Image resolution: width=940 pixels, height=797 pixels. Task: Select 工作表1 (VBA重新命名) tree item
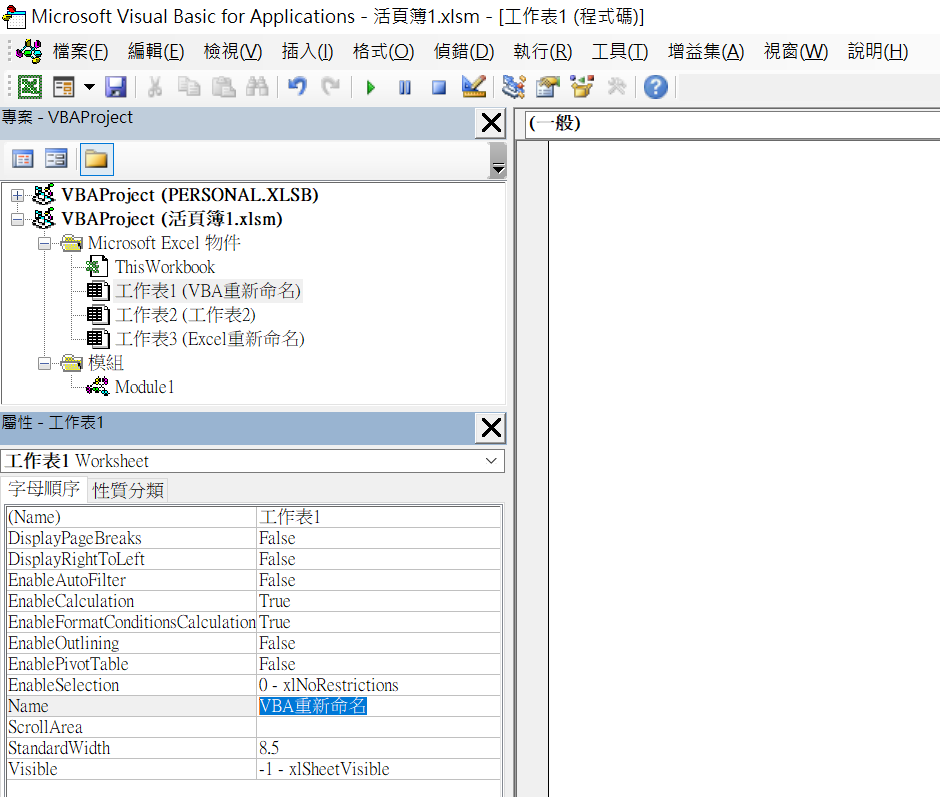(x=207, y=291)
